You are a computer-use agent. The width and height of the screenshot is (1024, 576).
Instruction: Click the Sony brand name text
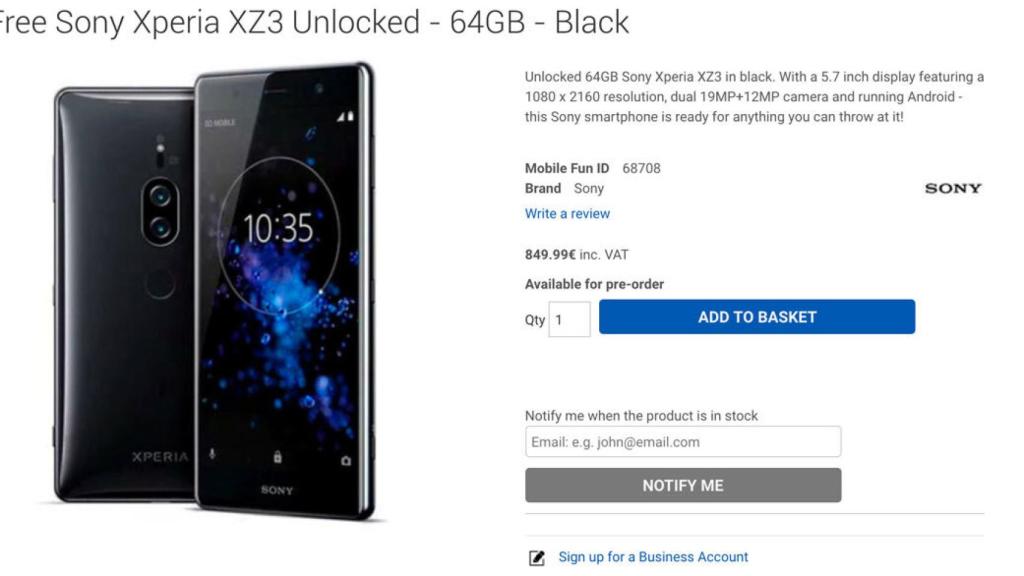589,188
